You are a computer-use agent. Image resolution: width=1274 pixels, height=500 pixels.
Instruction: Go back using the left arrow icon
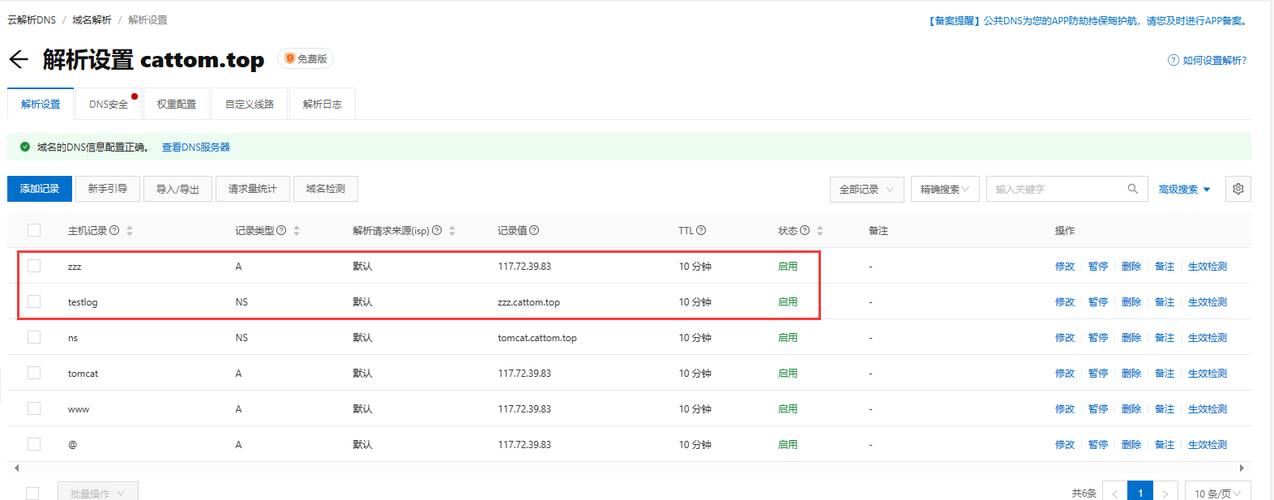(18, 60)
